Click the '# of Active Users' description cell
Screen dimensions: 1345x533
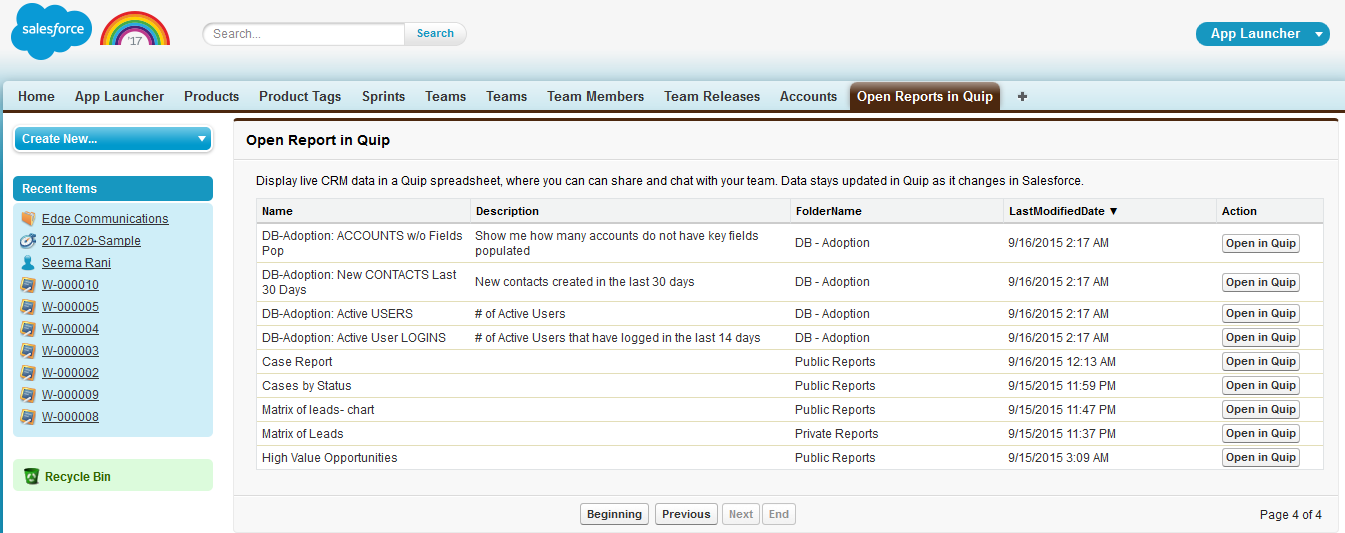coord(520,313)
